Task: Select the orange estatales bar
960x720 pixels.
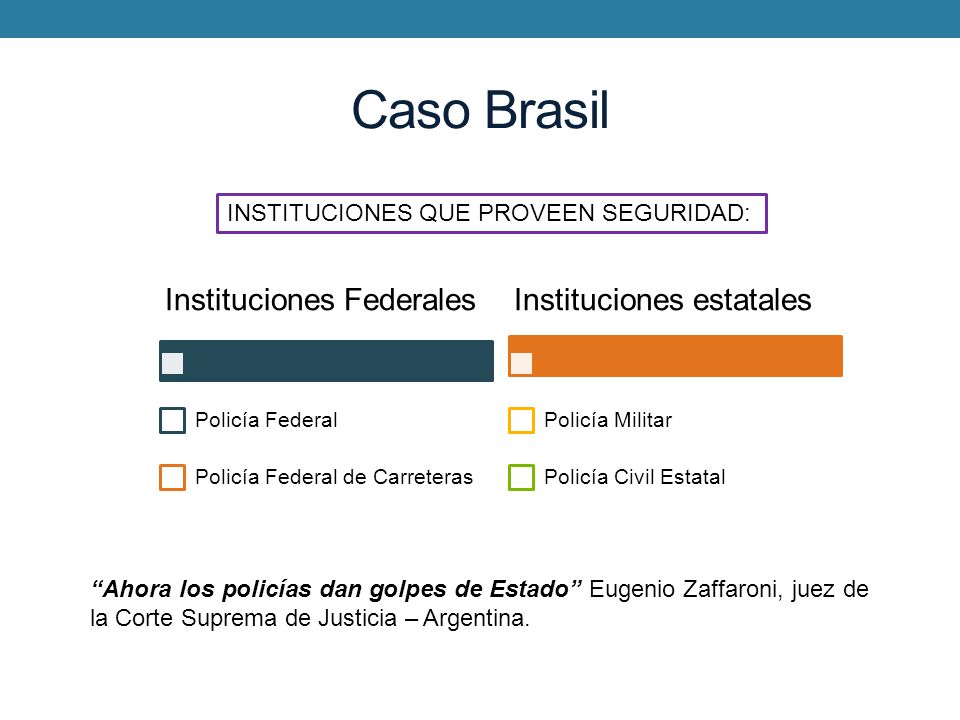Action: click(x=675, y=356)
